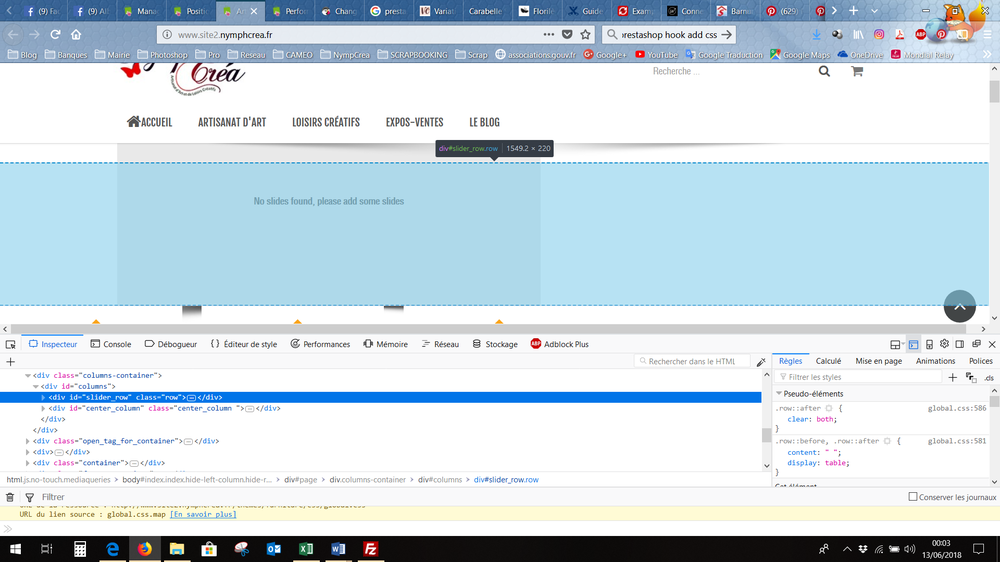Toggle the .cls class panel button
The width and height of the screenshot is (1000, 562).
click(989, 378)
